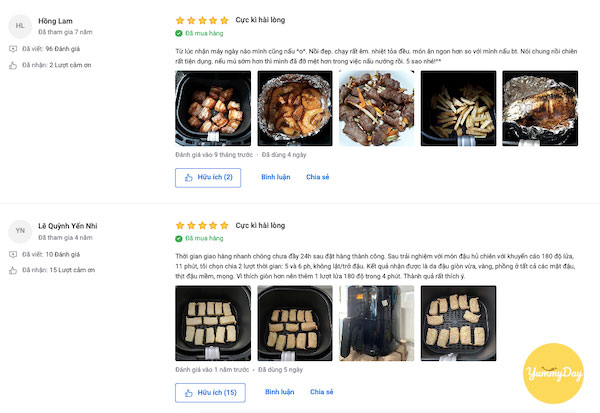Click the review count icon beside '96 Đánh giá'
Screen dimensions: 600x413
coord(13,49)
